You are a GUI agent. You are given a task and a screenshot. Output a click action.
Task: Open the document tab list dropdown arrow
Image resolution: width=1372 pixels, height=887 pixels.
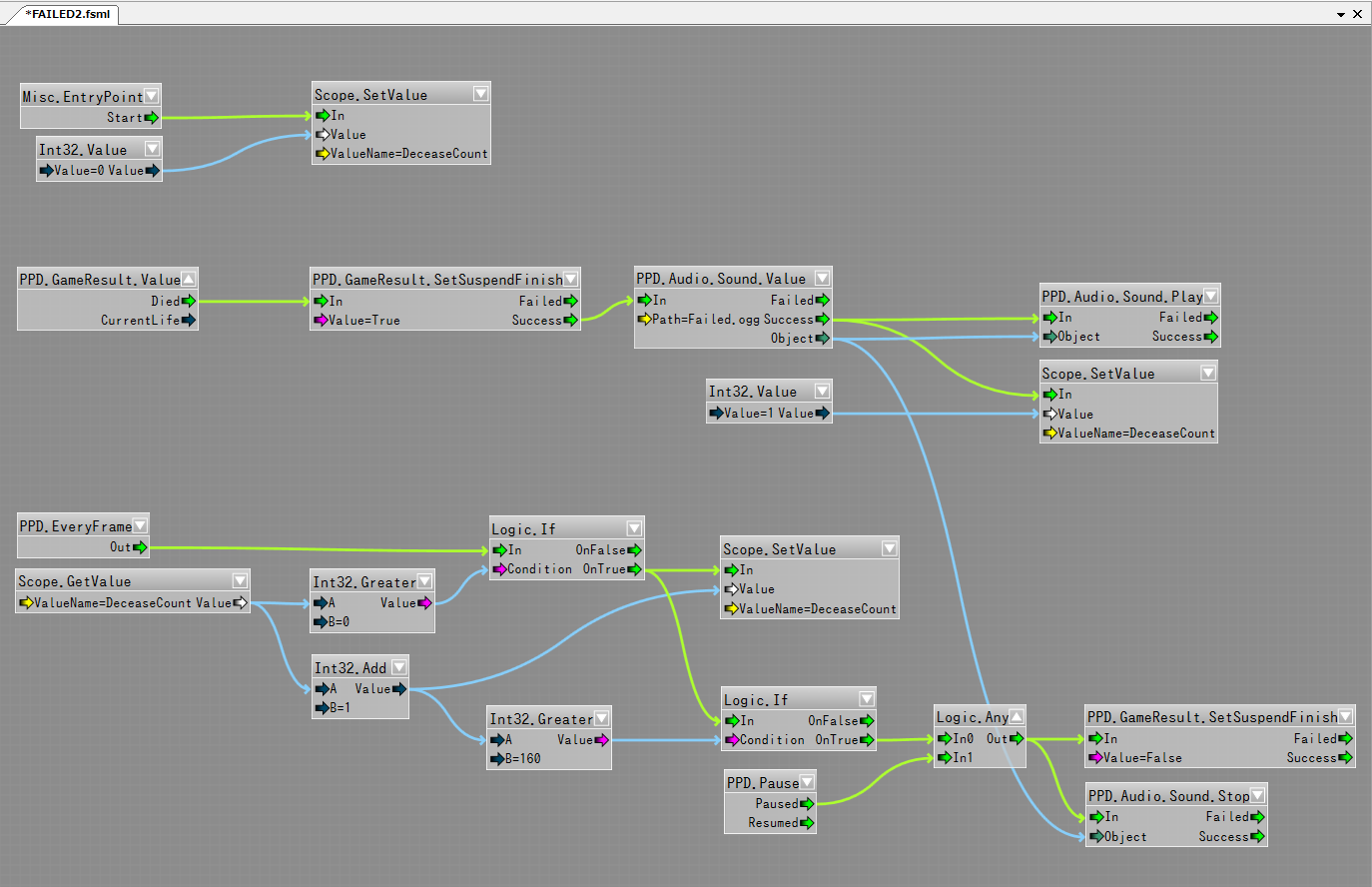pos(1341,15)
